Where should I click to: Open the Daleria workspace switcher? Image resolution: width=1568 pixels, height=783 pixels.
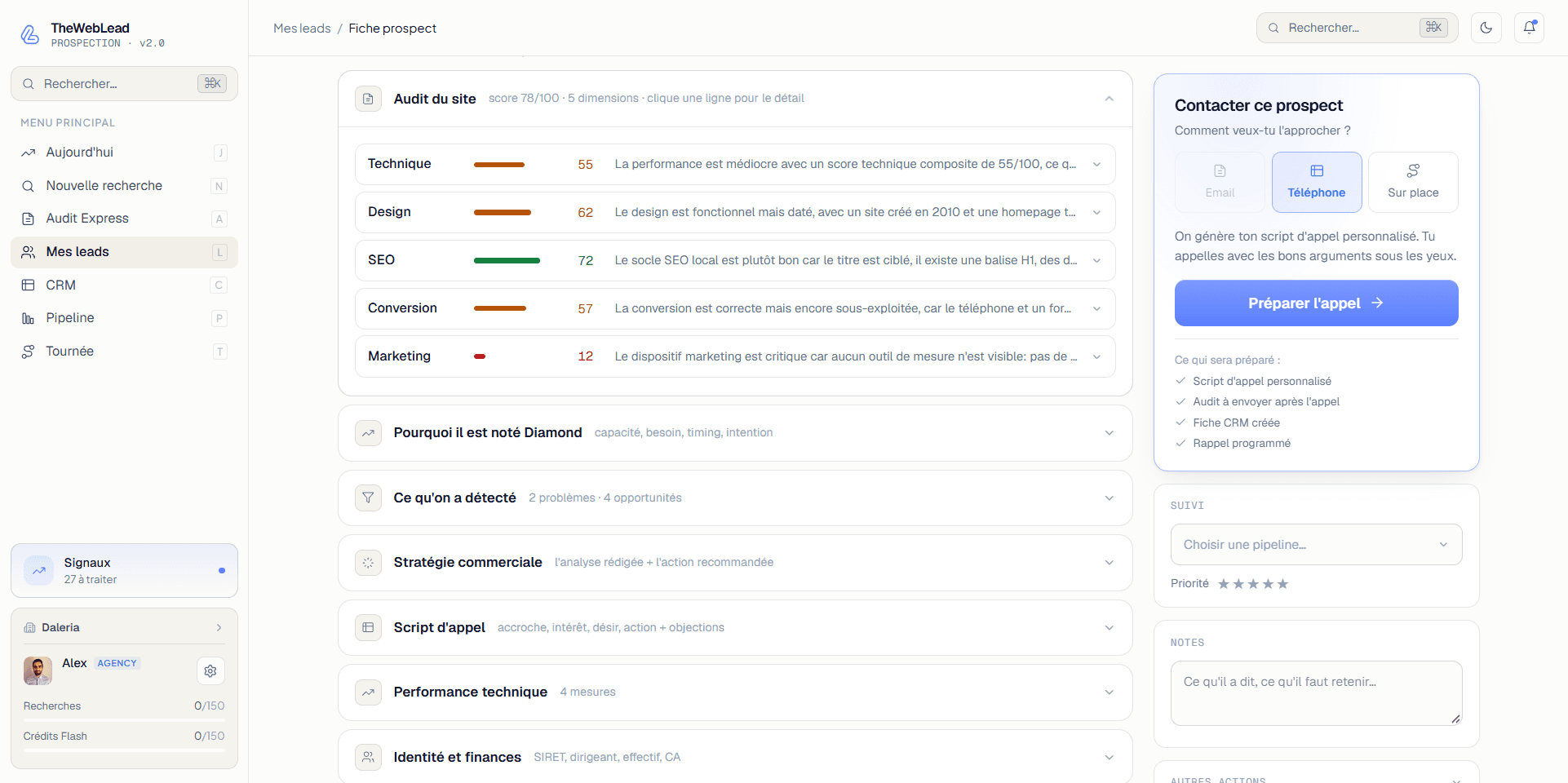[124, 627]
